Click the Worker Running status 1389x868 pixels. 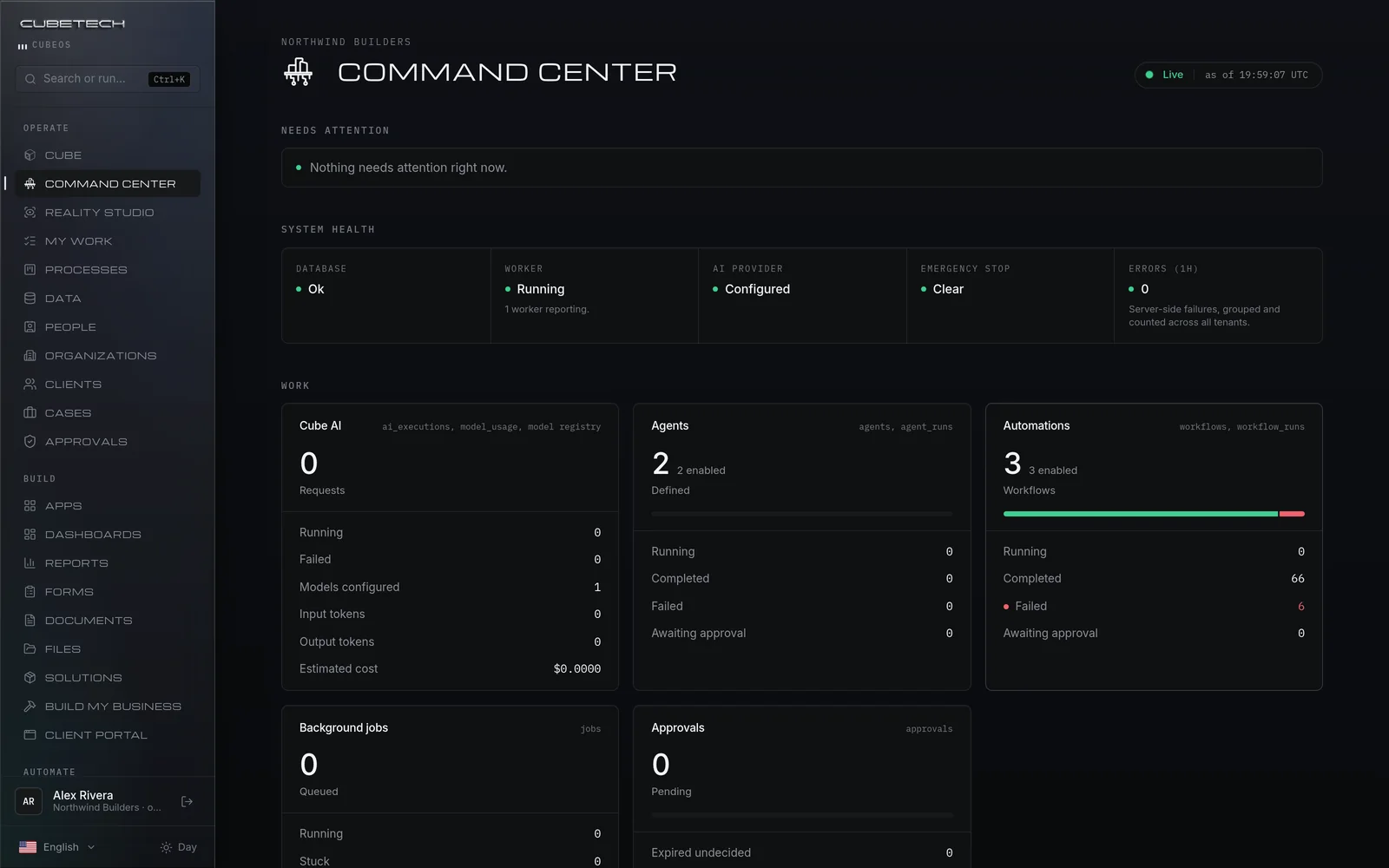click(535, 289)
